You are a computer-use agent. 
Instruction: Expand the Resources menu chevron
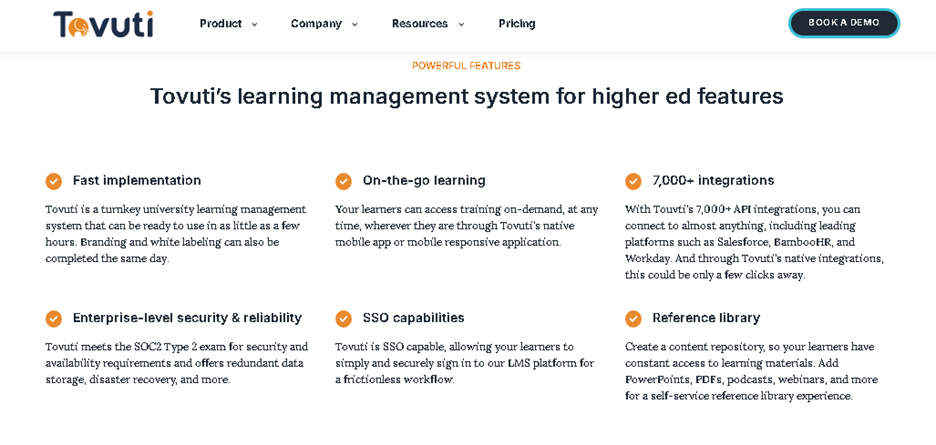click(x=461, y=24)
